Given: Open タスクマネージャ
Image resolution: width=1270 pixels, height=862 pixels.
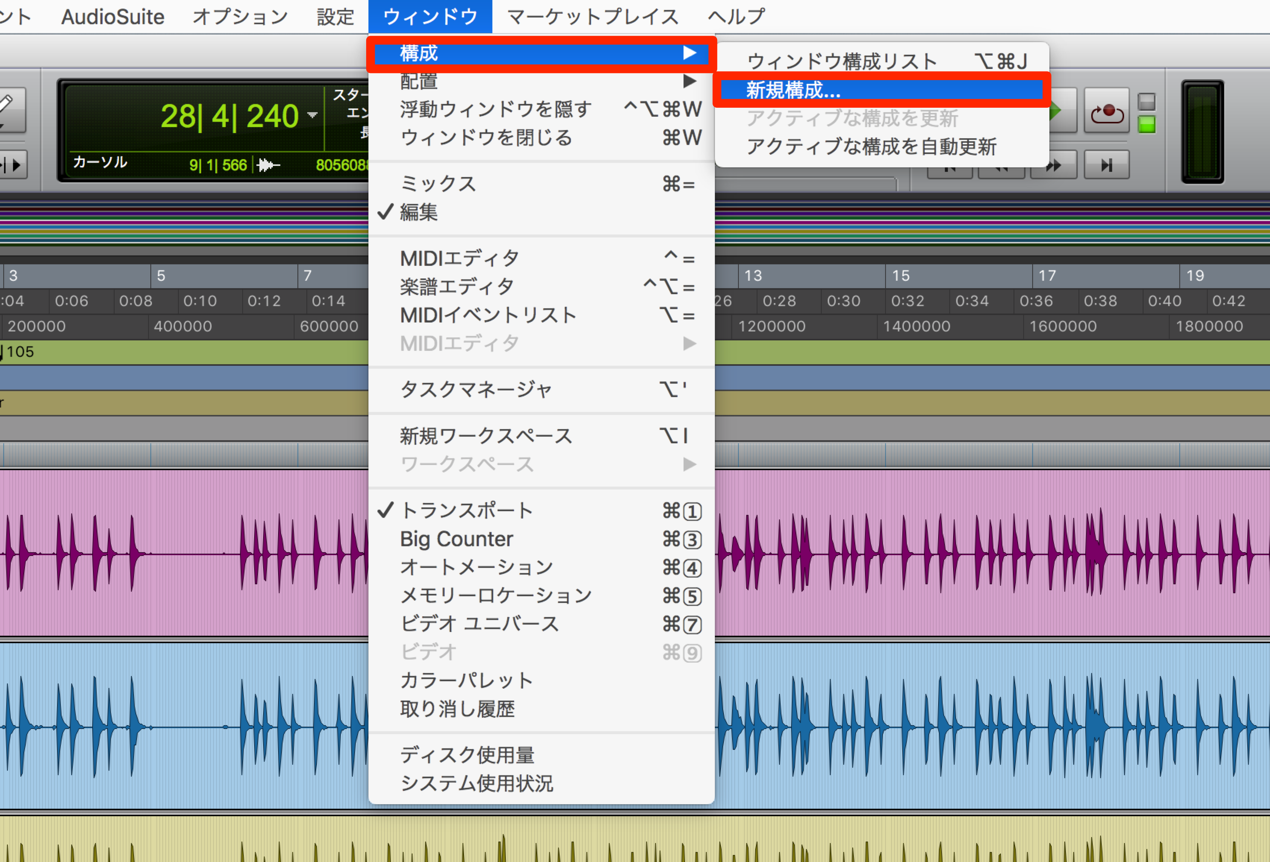Looking at the screenshot, I should pos(541,389).
